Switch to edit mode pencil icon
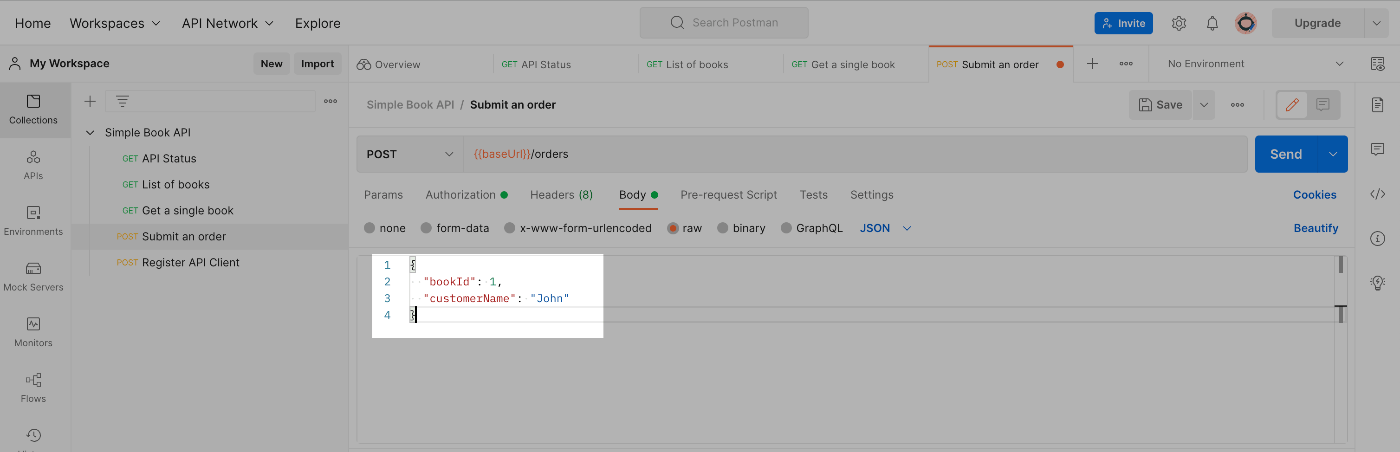 click(x=1292, y=104)
